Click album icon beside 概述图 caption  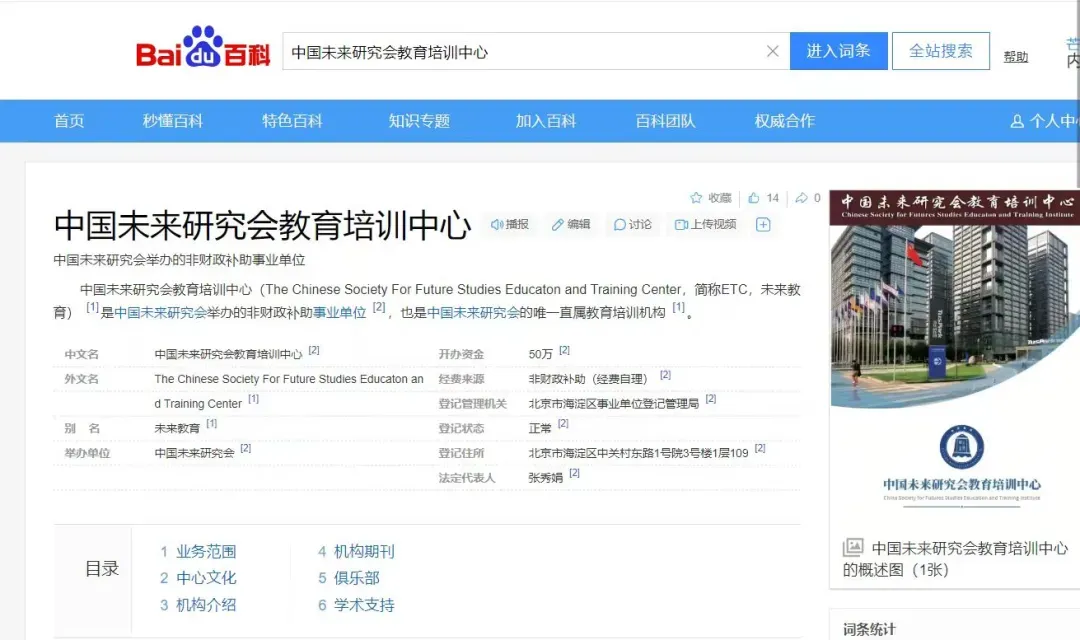[x=853, y=548]
